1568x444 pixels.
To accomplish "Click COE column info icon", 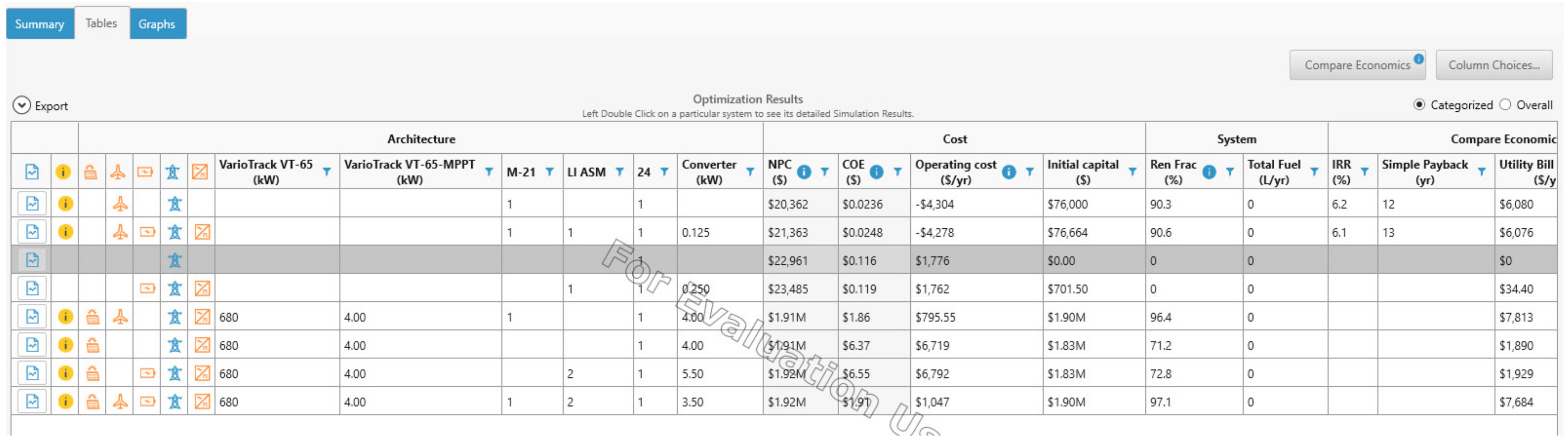I will 876,172.
